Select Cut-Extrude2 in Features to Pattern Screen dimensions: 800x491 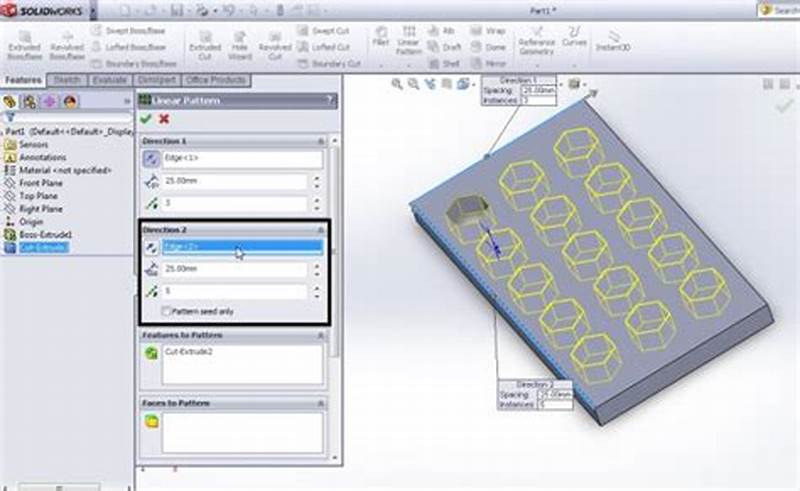click(x=188, y=352)
